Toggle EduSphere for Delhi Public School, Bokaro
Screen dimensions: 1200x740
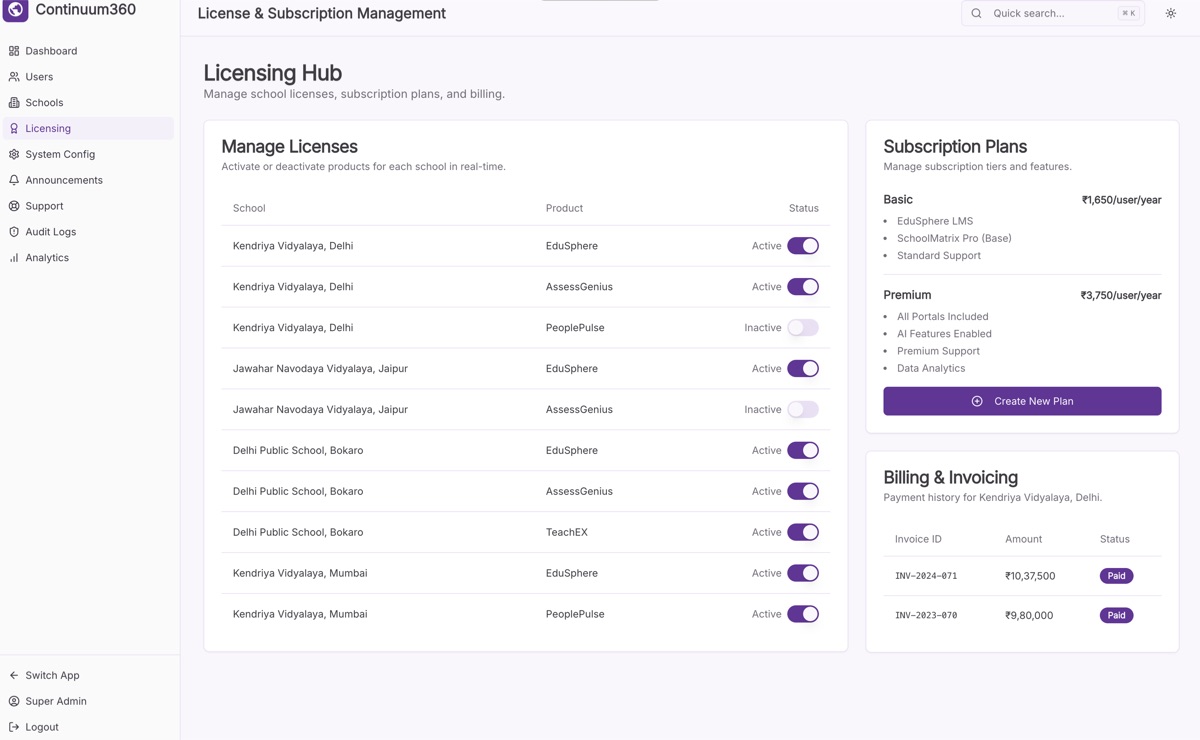coord(803,451)
